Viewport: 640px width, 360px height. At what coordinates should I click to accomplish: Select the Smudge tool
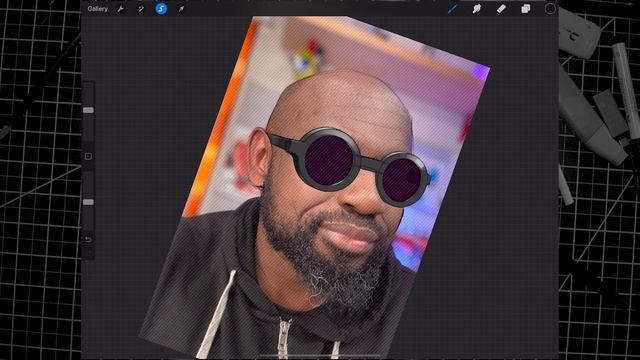(x=476, y=9)
